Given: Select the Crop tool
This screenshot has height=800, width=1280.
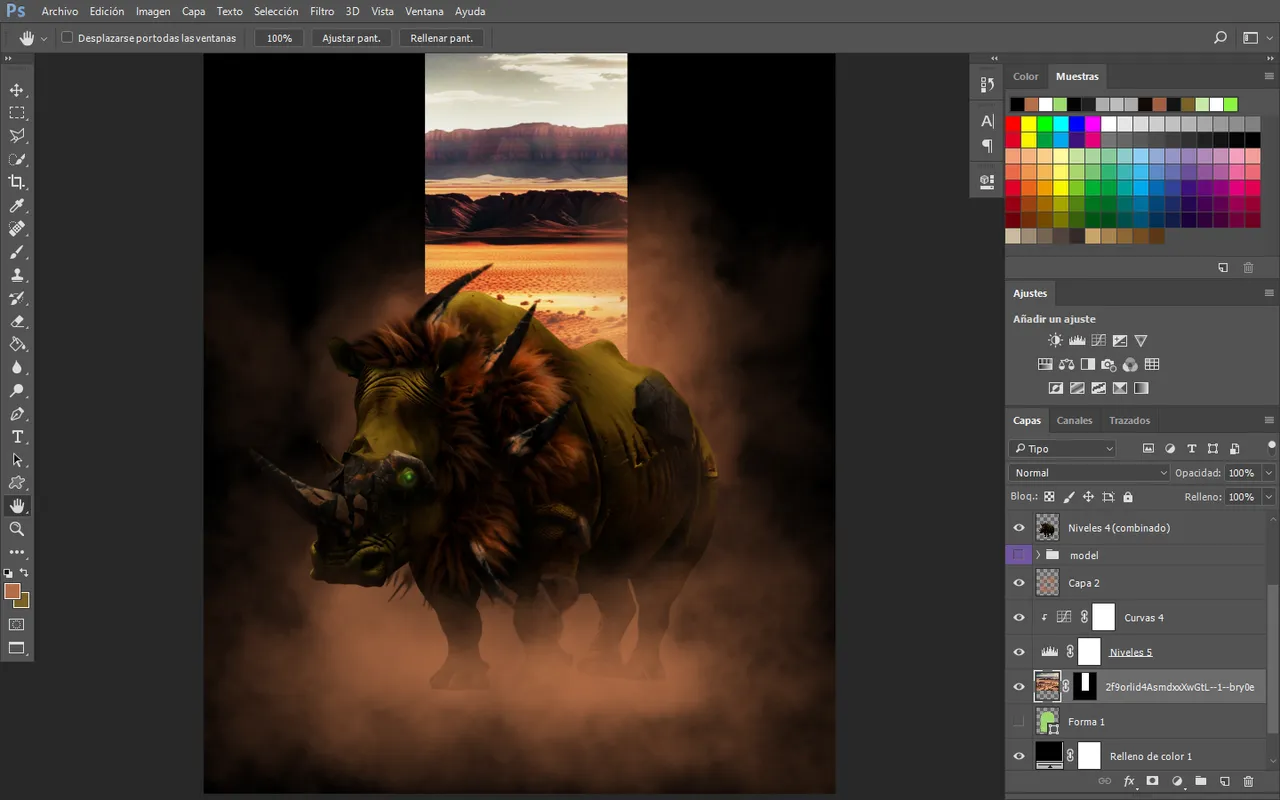Looking at the screenshot, I should pos(17,182).
